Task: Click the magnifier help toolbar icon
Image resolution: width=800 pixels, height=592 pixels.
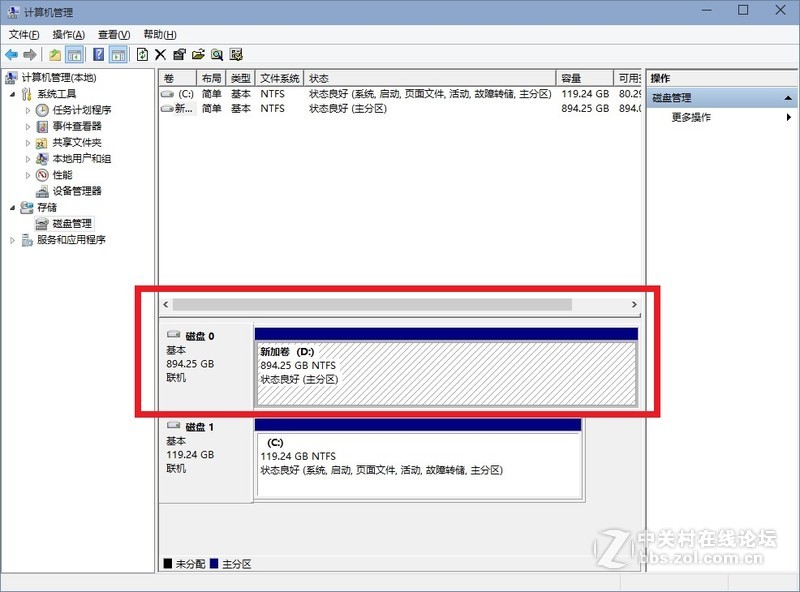Action: tap(217, 55)
